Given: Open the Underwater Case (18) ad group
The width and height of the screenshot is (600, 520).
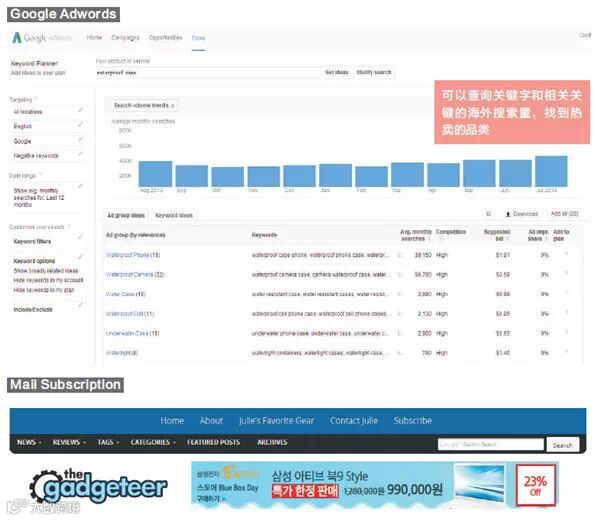Looking at the screenshot, I should click(x=132, y=333).
